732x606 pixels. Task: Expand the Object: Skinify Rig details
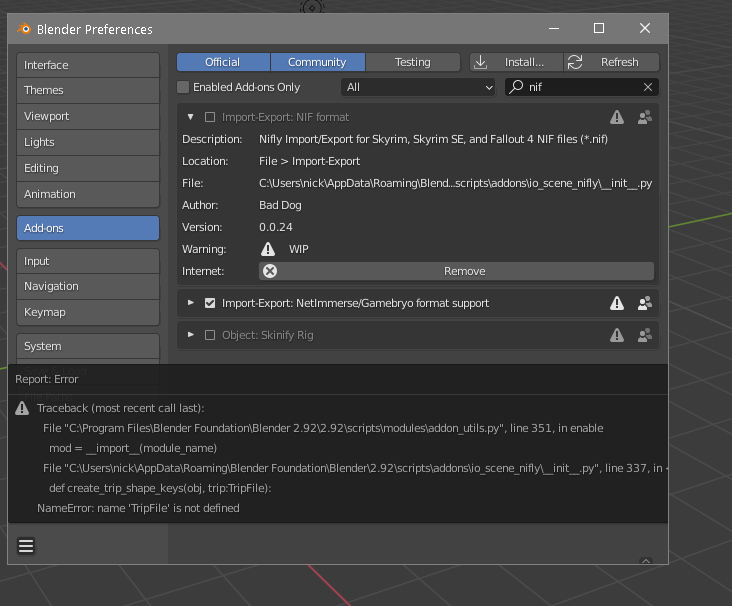click(190, 334)
